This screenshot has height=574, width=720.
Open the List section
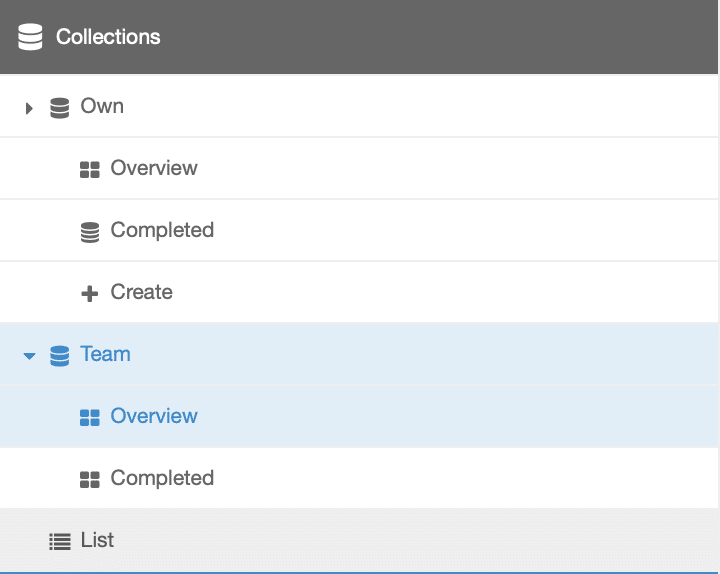(x=97, y=540)
